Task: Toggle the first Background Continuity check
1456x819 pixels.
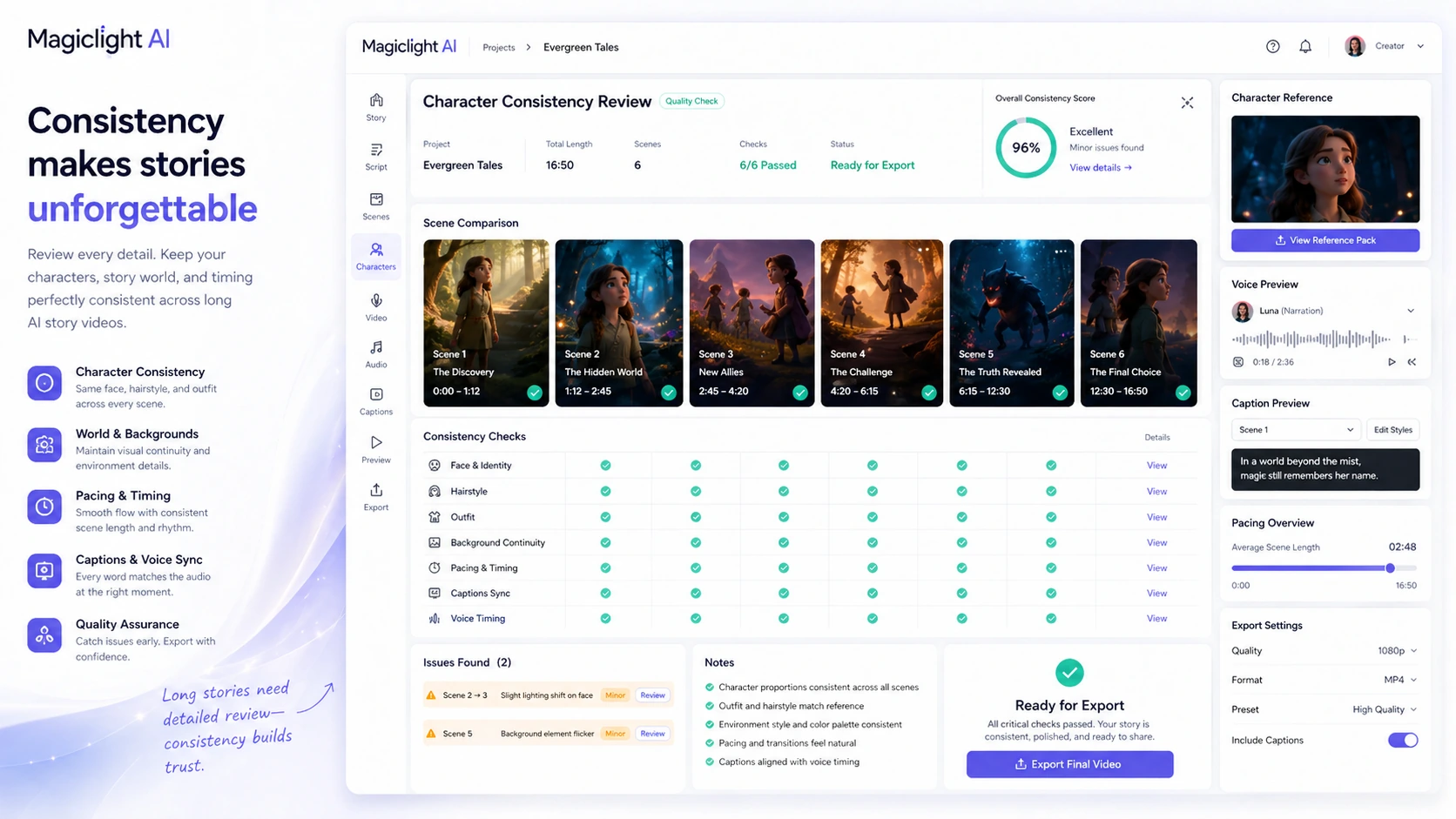Action: coord(605,542)
